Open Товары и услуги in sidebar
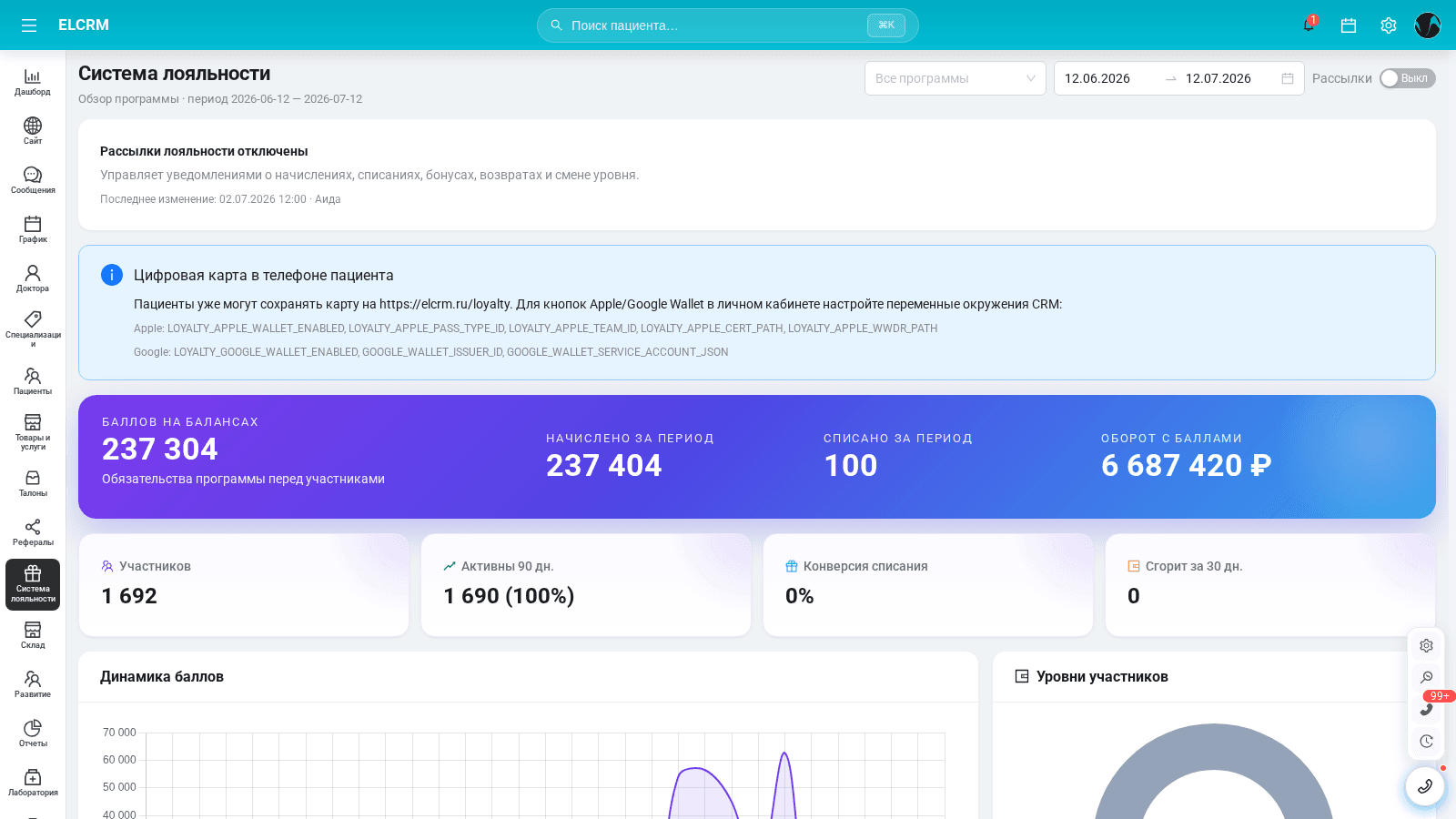 pyautogui.click(x=33, y=432)
